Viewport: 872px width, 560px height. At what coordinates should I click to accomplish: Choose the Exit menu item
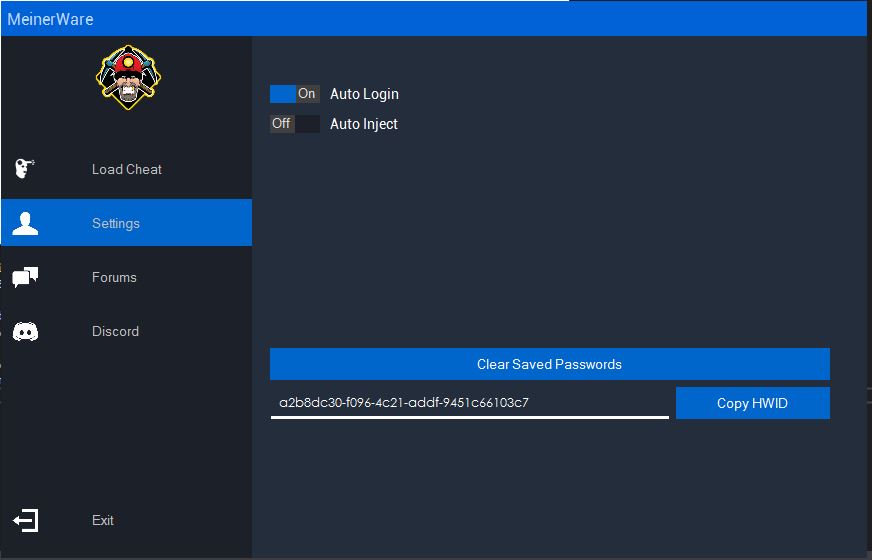tap(126, 521)
